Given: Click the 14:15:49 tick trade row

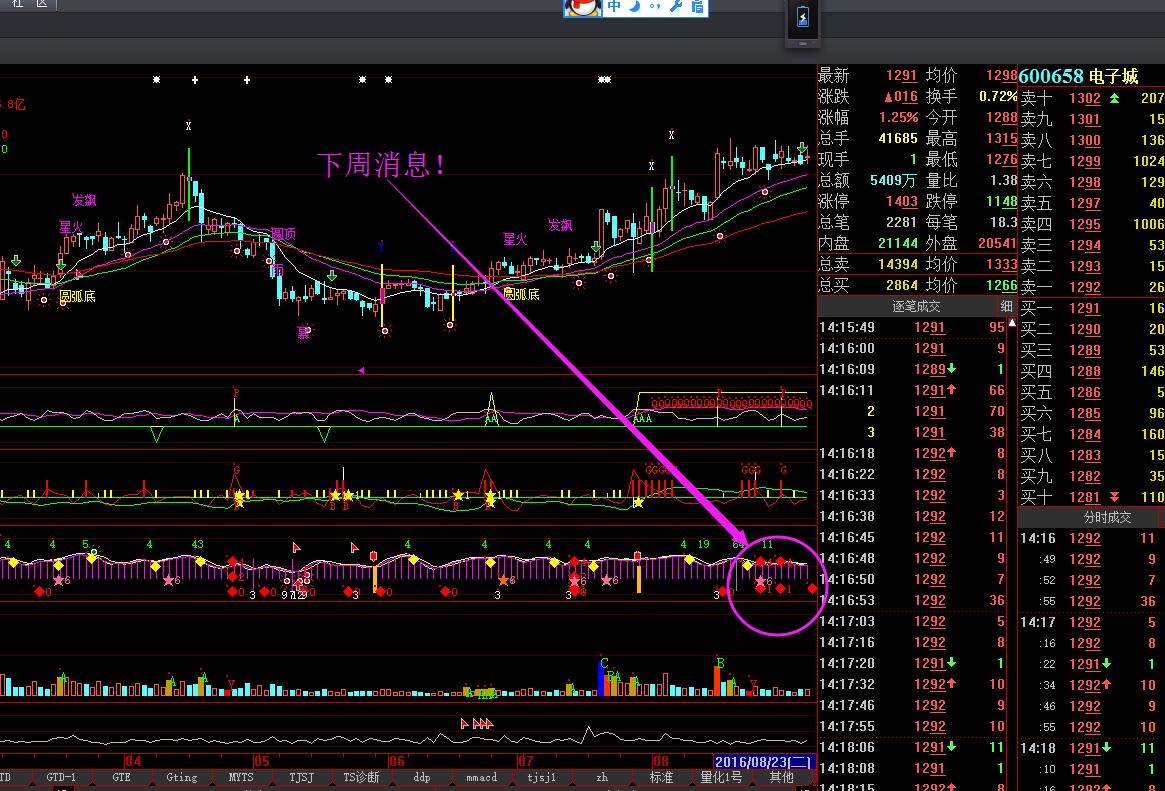Looking at the screenshot, I should coord(912,328).
